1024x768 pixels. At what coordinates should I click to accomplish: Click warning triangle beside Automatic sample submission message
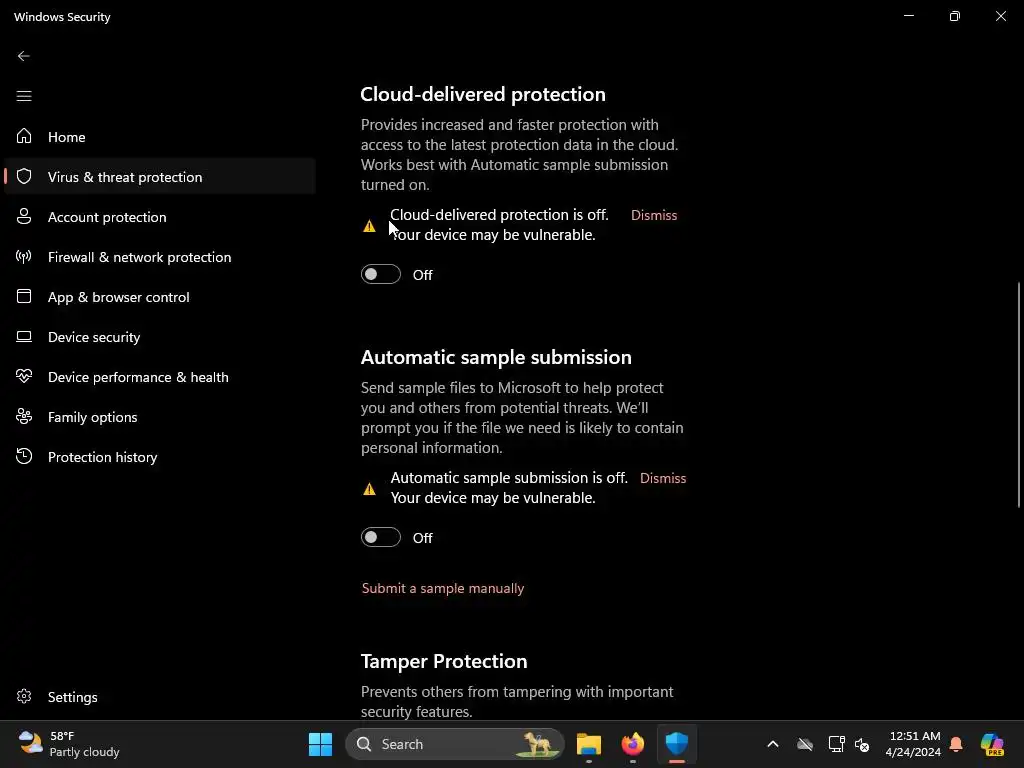(x=370, y=489)
